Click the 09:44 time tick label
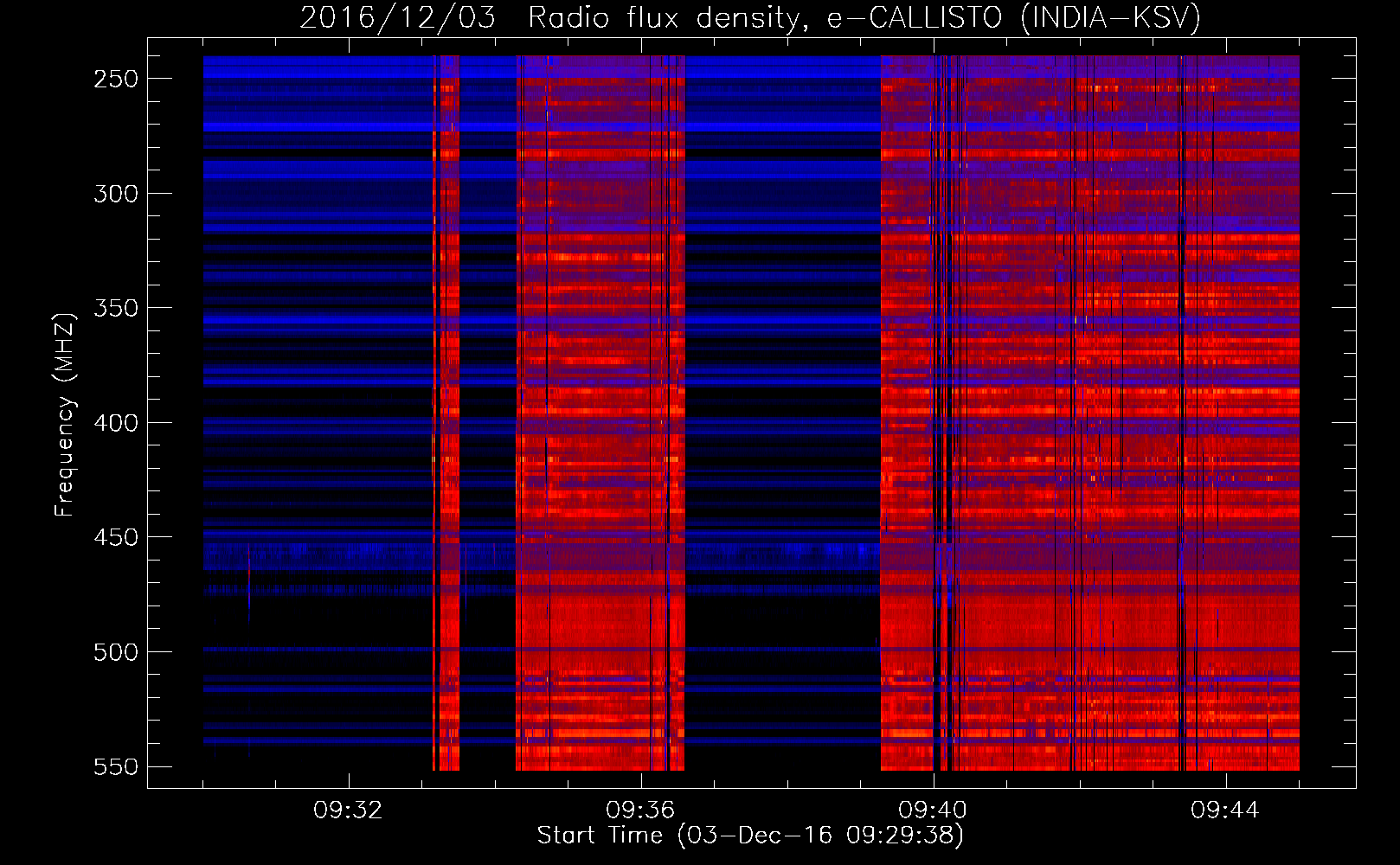 [x=1225, y=811]
